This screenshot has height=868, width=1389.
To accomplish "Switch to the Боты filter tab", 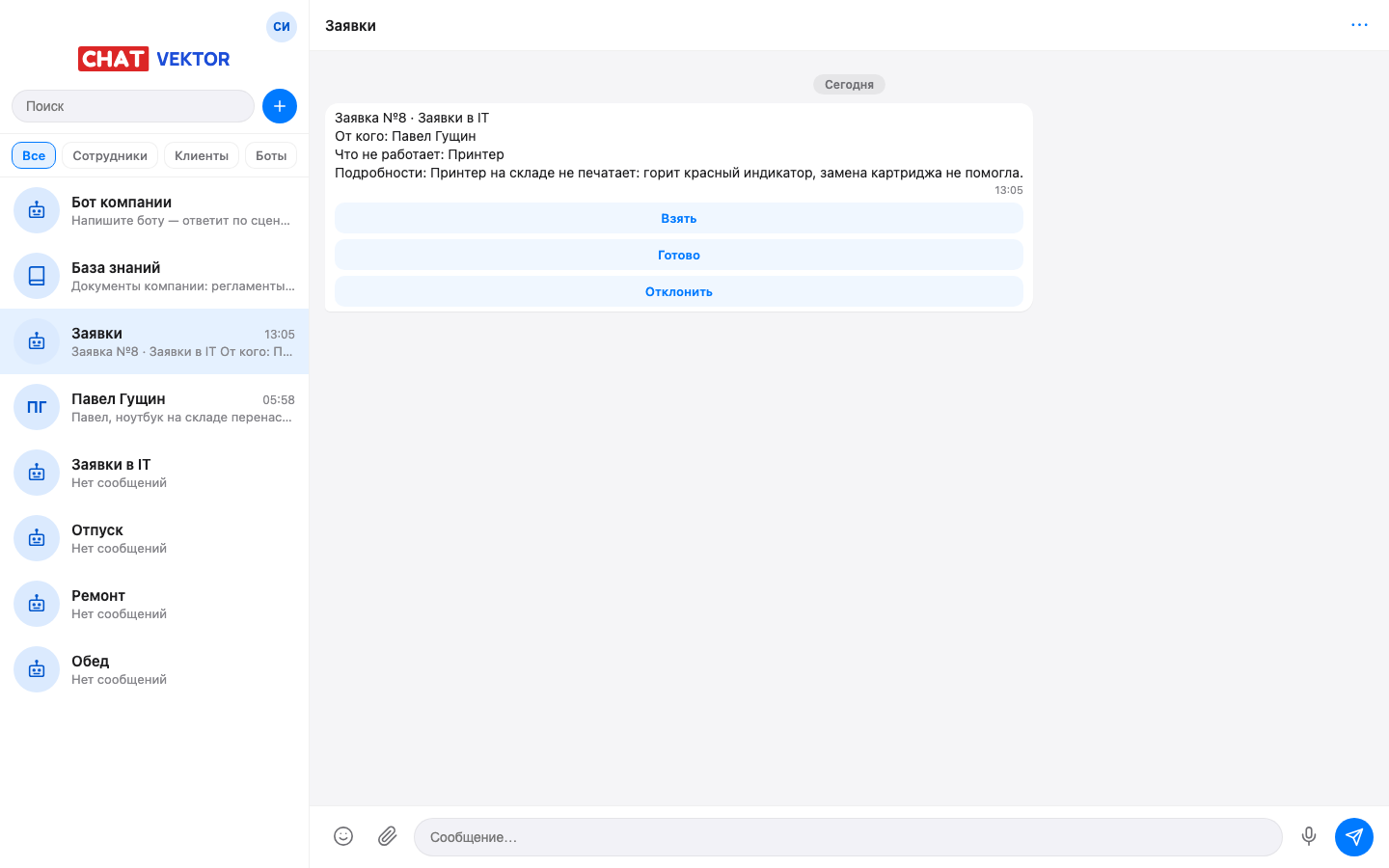I will coord(271,155).
